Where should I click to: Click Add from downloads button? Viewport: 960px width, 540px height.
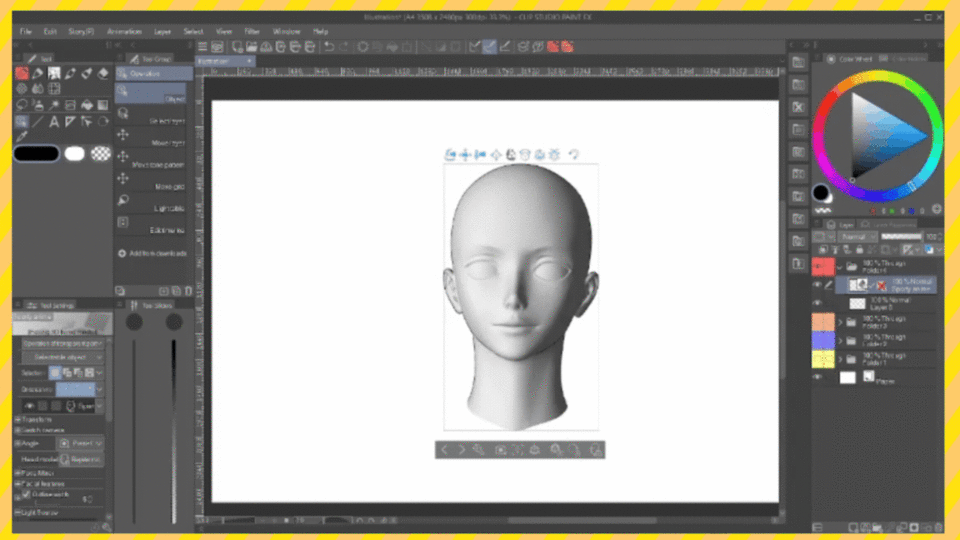pyautogui.click(x=152, y=253)
